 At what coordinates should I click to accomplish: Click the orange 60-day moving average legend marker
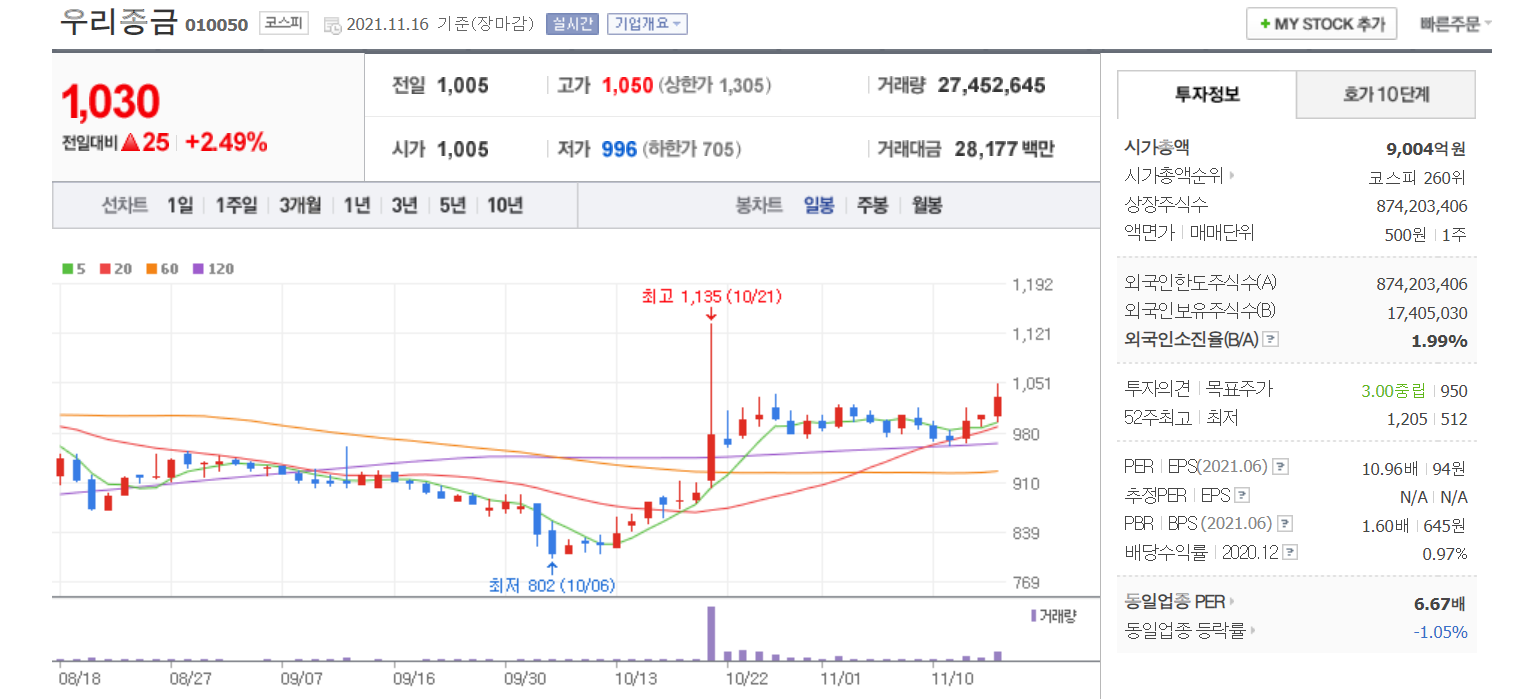[x=151, y=269]
